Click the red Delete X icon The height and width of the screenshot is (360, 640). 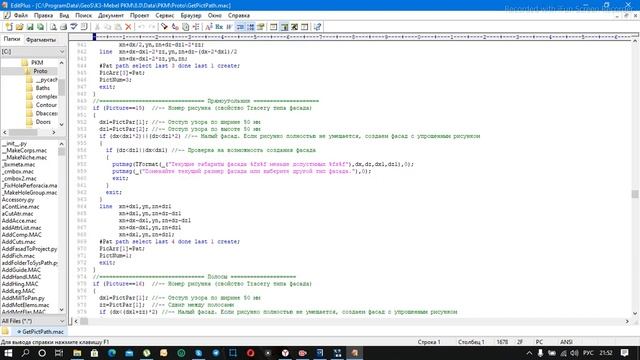tap(128, 27)
